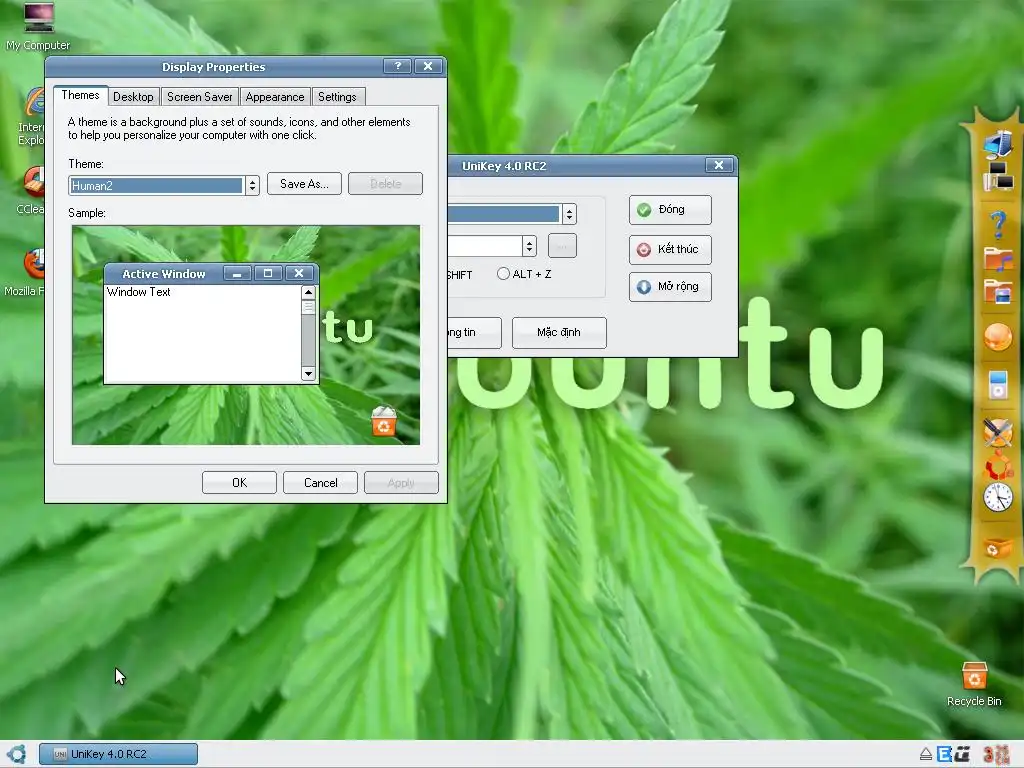Click Active Window sample minimize button

(237, 273)
